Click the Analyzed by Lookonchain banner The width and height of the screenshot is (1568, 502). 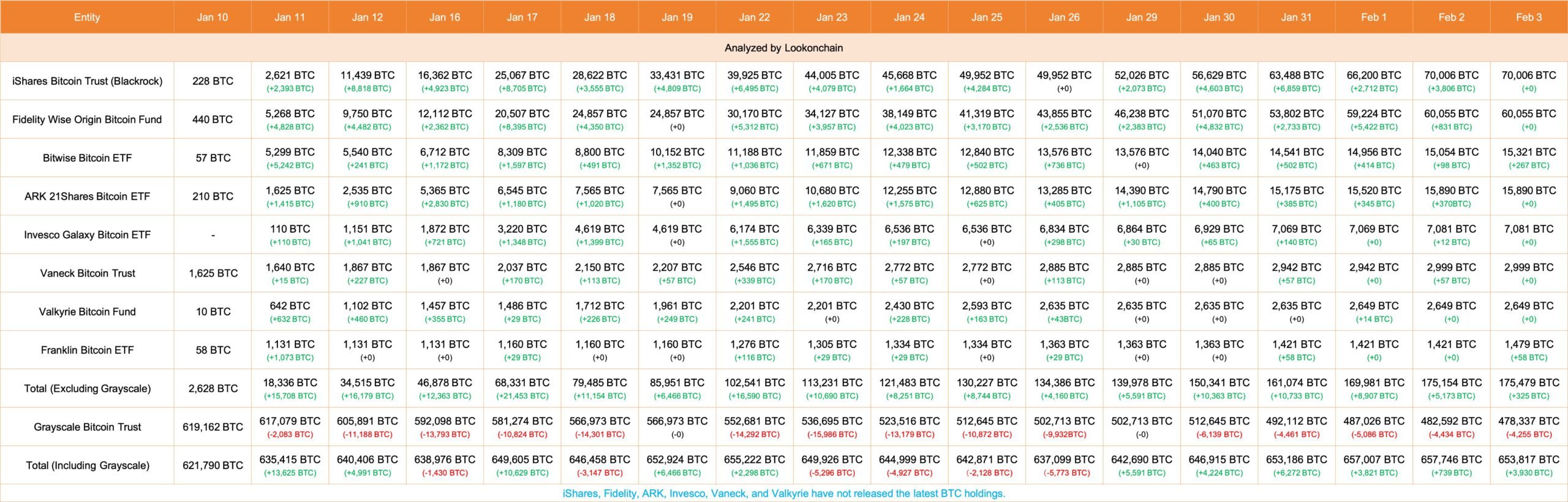(x=783, y=48)
